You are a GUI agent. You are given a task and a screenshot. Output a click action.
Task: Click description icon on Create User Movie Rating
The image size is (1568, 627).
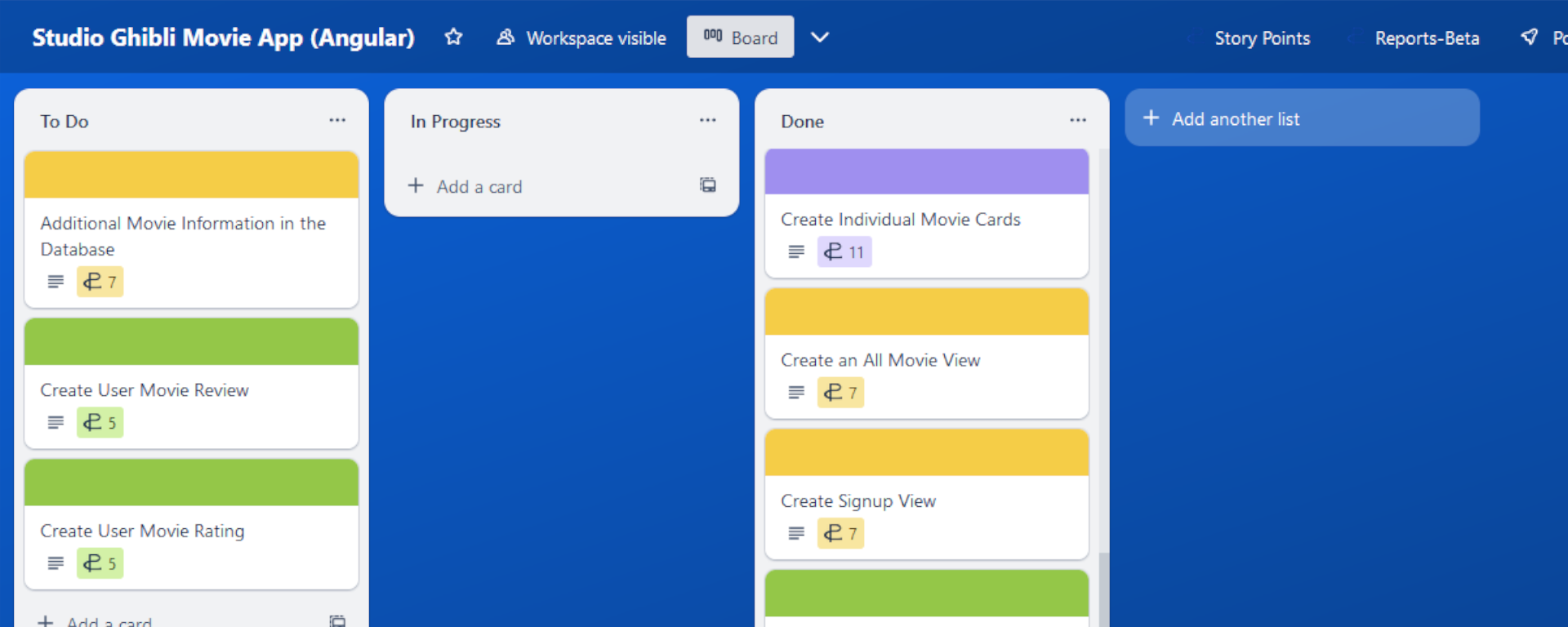pos(56,563)
